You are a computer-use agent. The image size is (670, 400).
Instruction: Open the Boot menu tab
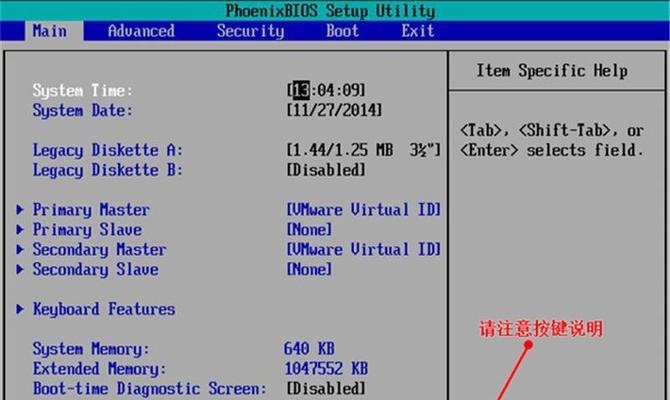pos(342,31)
